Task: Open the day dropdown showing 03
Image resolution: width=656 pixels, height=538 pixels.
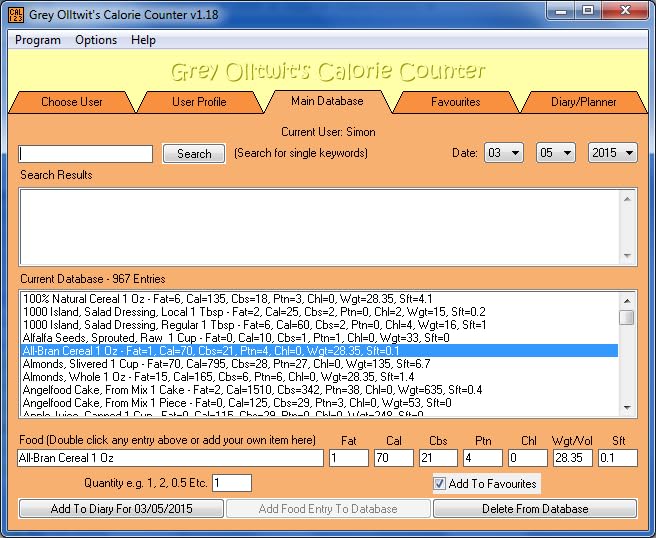Action: 504,153
